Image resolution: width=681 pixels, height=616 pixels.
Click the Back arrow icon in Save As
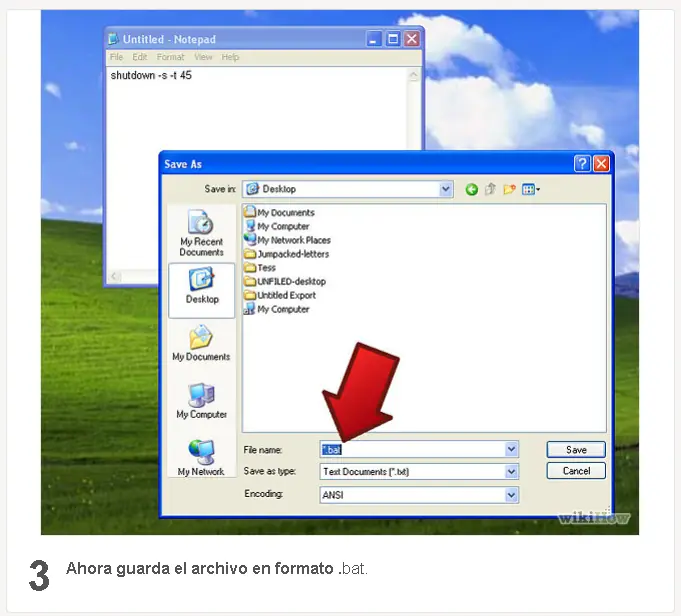(x=471, y=189)
